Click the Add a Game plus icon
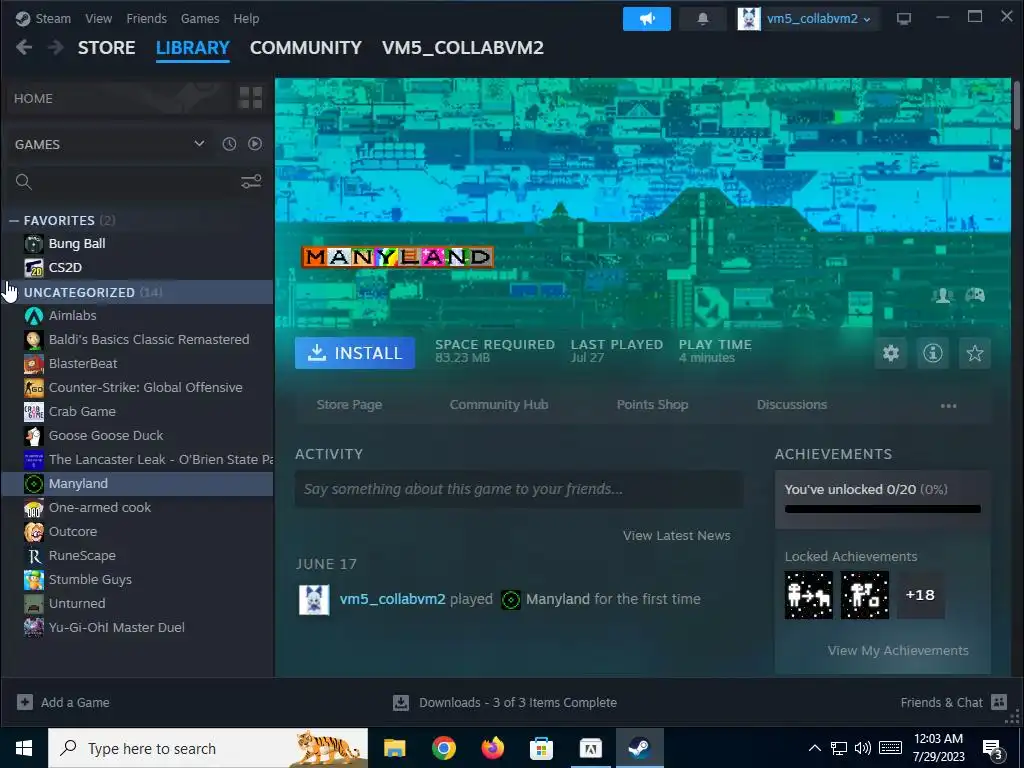 click(x=25, y=702)
